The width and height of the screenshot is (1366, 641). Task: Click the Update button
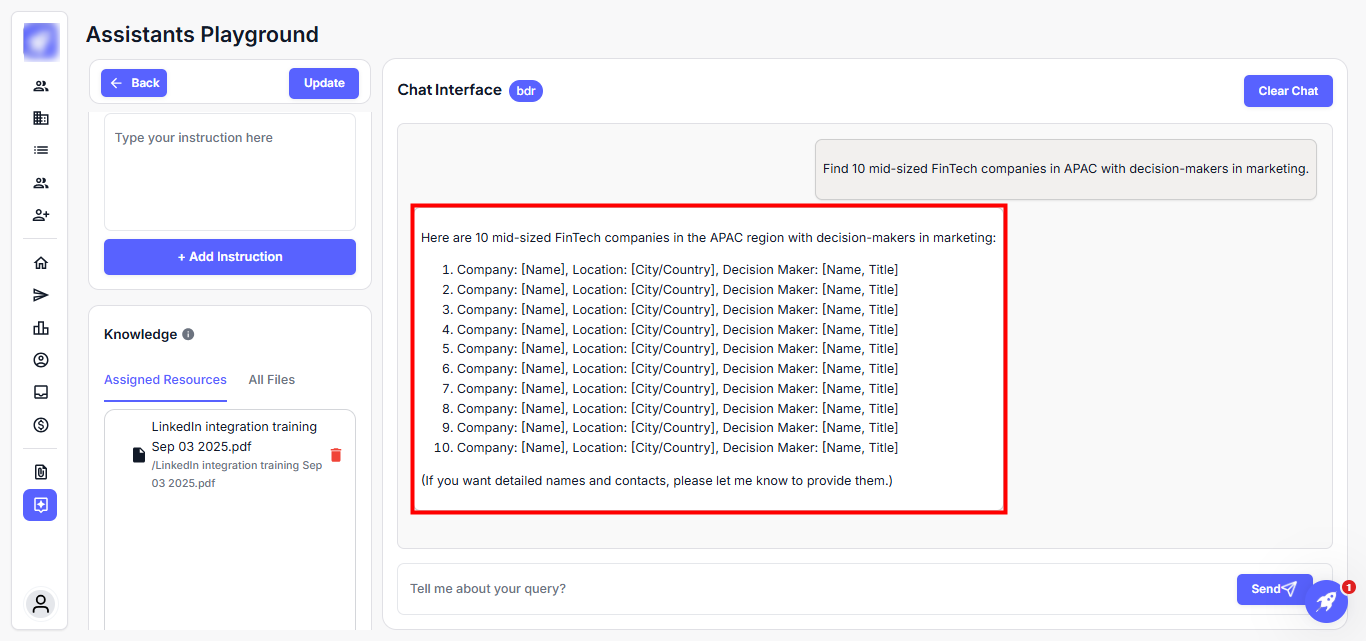[x=324, y=83]
